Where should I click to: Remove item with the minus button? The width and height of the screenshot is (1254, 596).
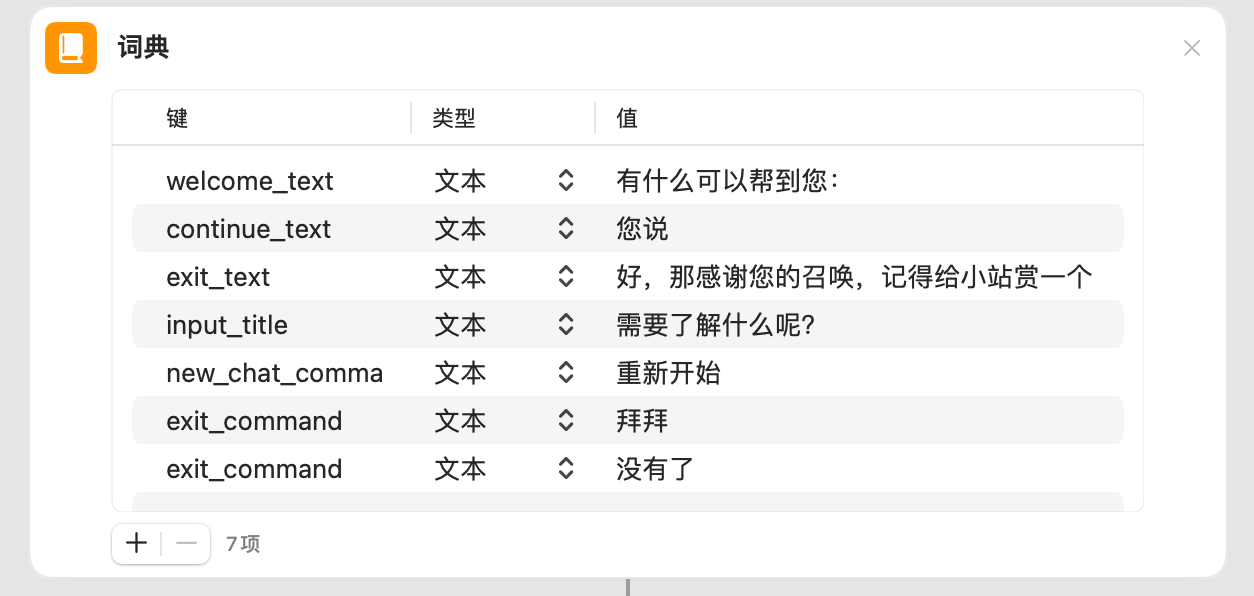point(186,543)
